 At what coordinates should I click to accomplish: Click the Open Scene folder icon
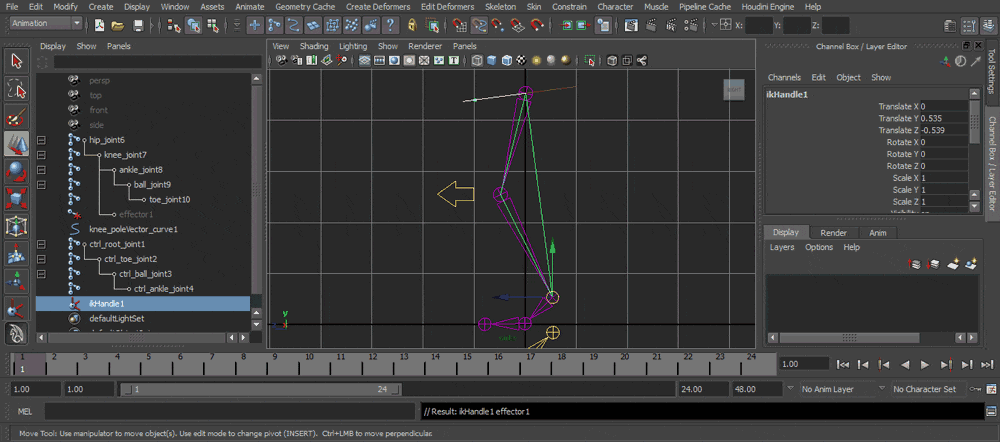[x=117, y=26]
